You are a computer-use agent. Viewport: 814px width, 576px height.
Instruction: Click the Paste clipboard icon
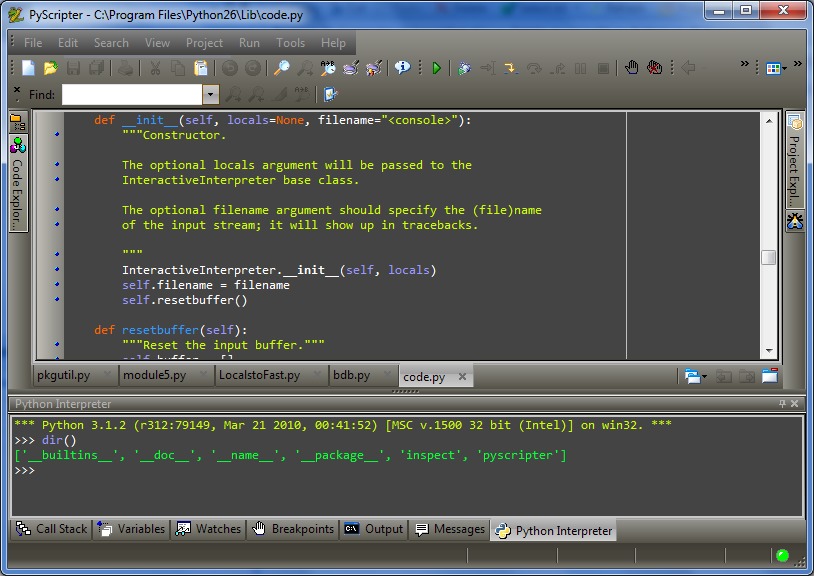(200, 68)
